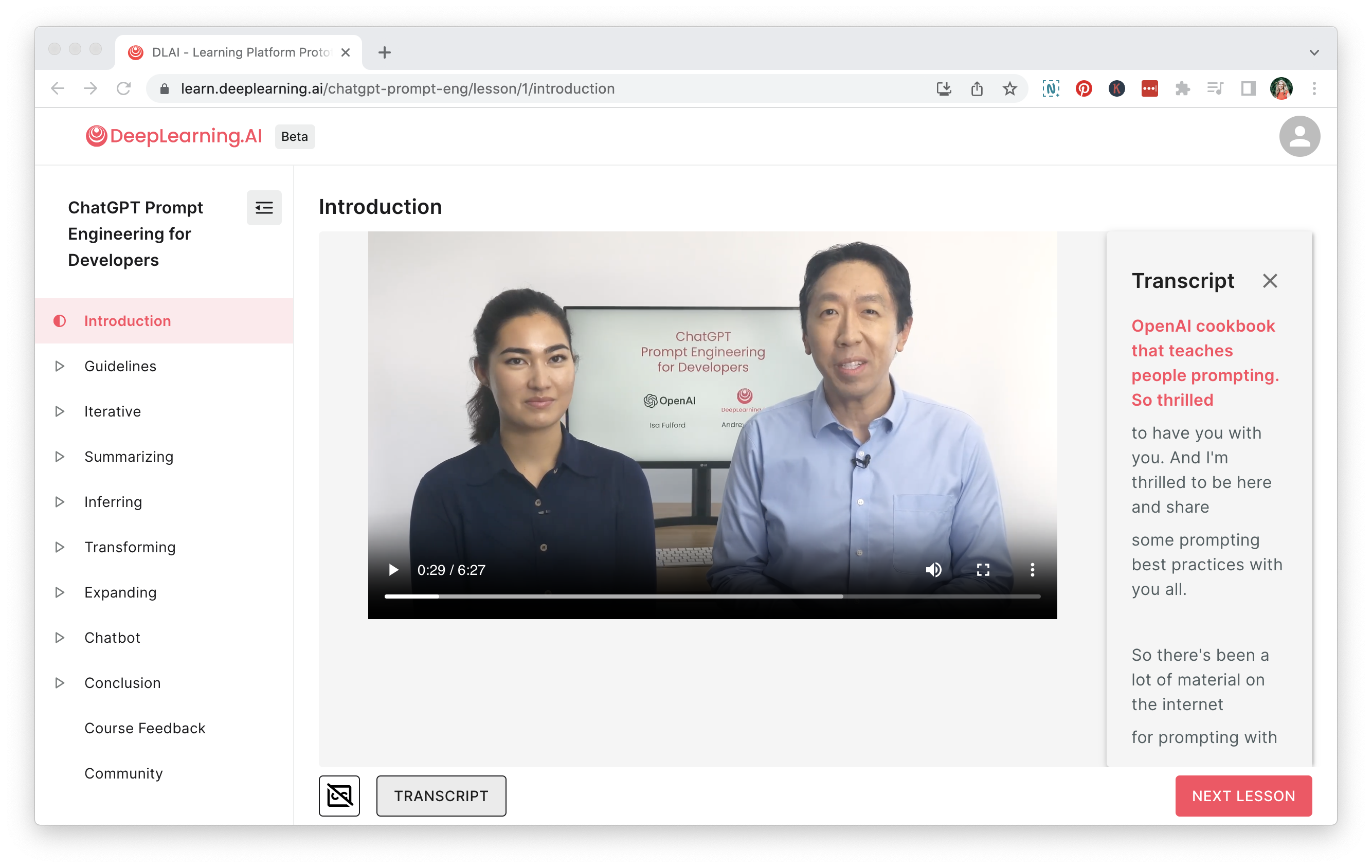Click the DeepLearning.AI logo
This screenshot has height=868, width=1372.
point(174,136)
